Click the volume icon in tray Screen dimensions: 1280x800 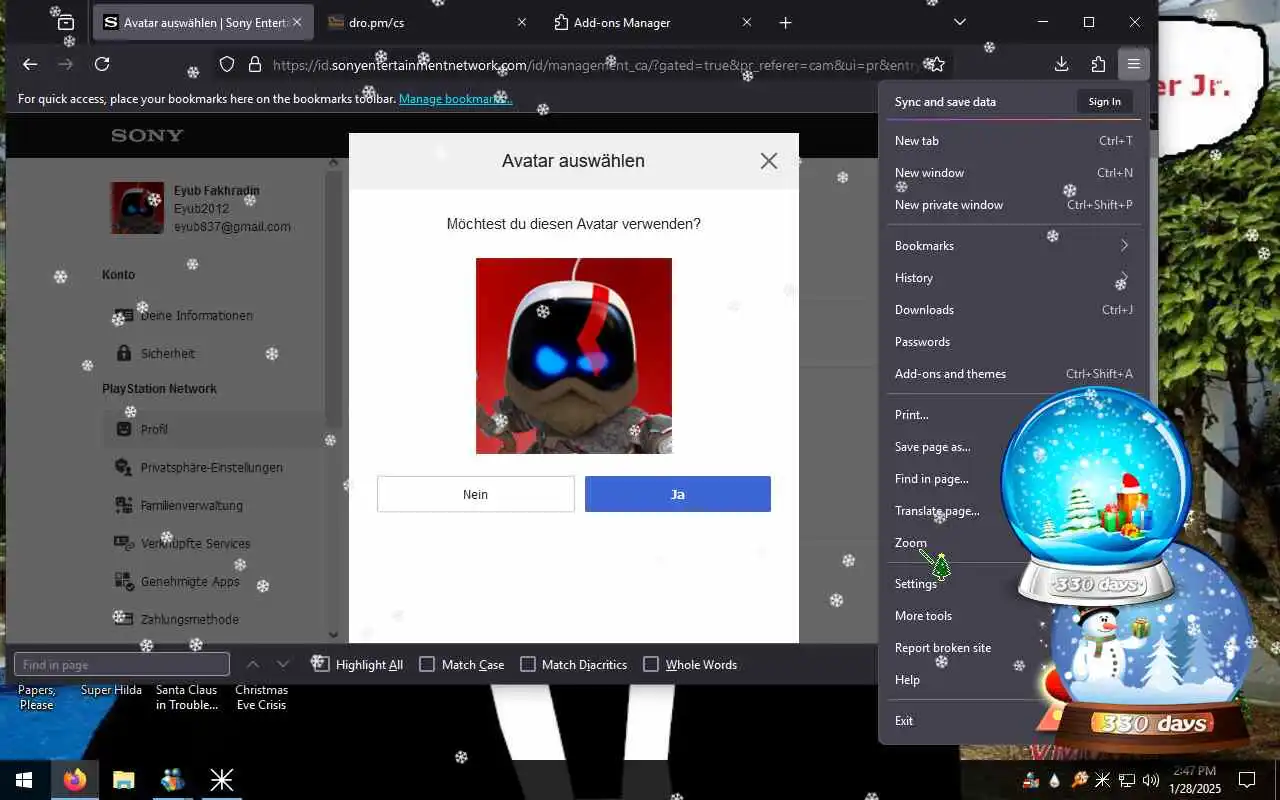(x=1150, y=780)
